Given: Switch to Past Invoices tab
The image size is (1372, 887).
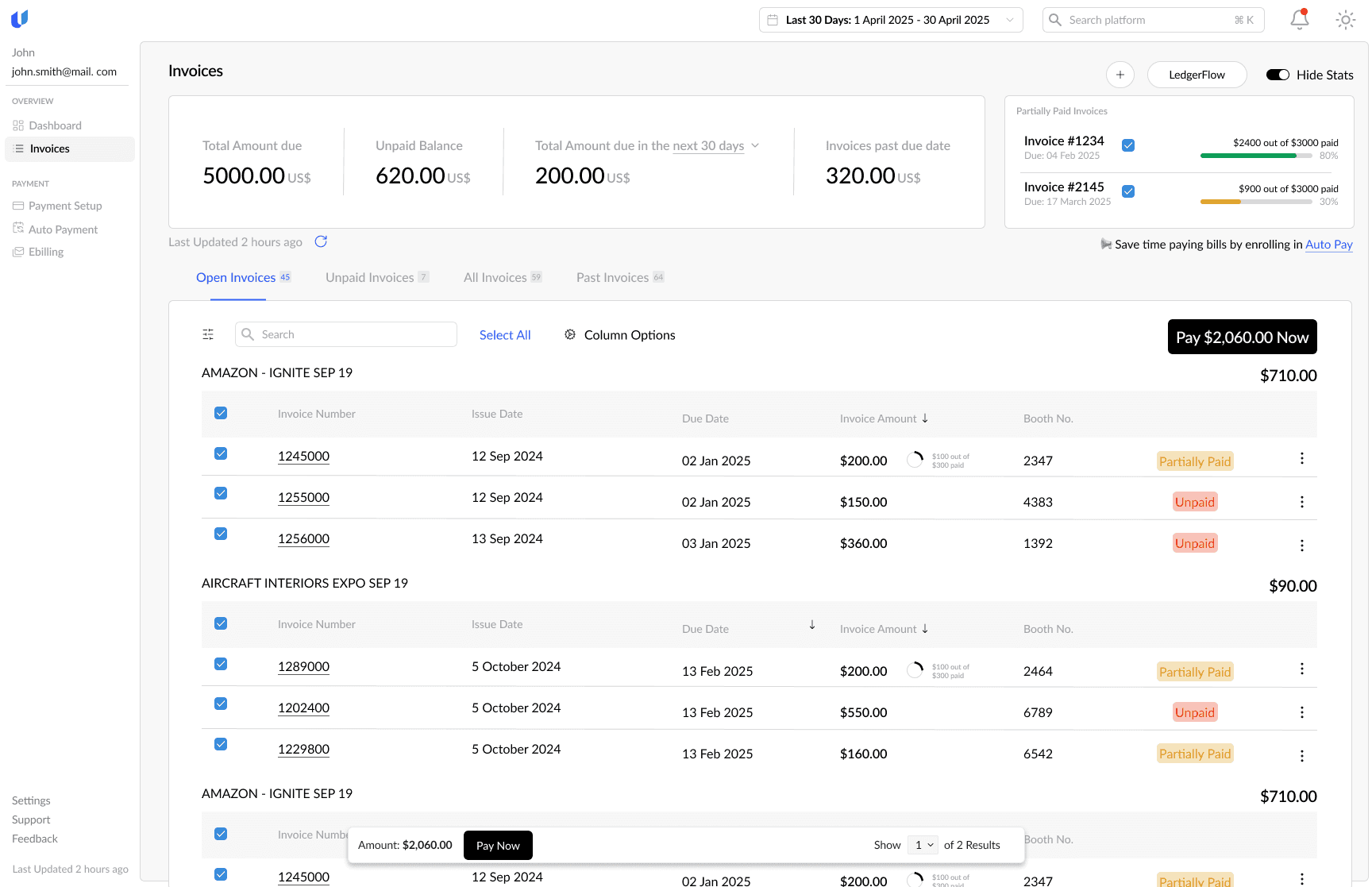Looking at the screenshot, I should (620, 277).
